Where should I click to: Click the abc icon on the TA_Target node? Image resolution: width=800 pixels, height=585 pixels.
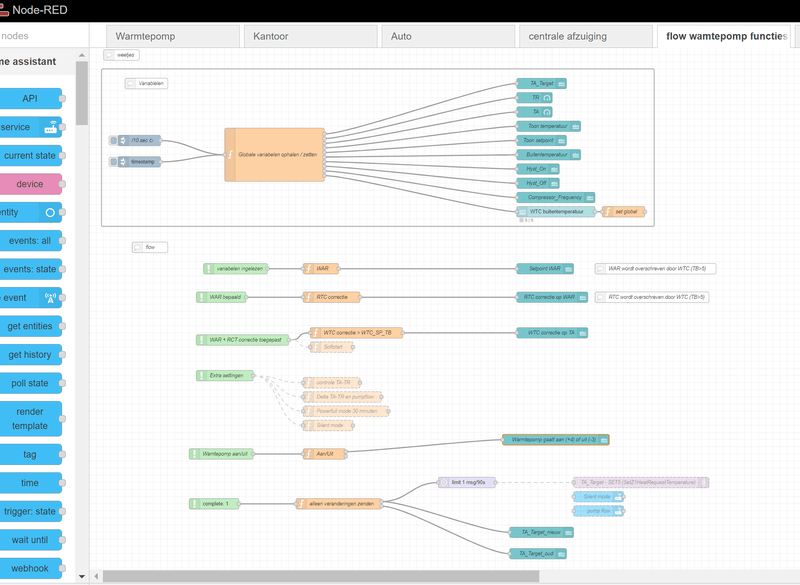tap(561, 83)
